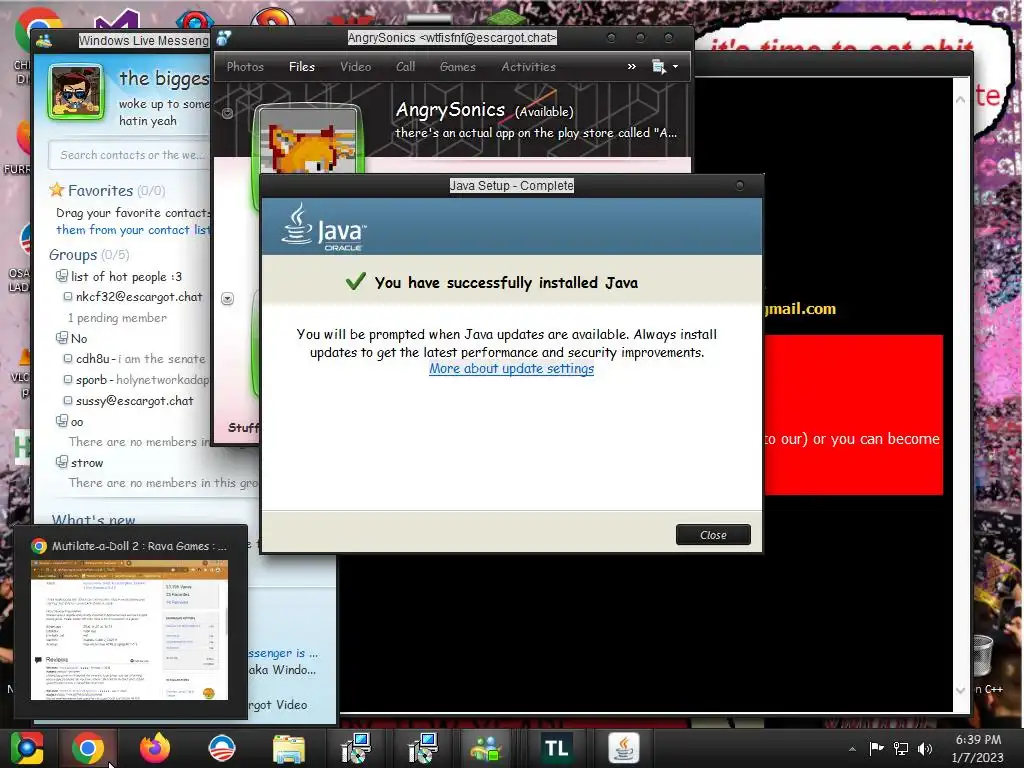Click AngrySonics' display picture

click(x=307, y=140)
